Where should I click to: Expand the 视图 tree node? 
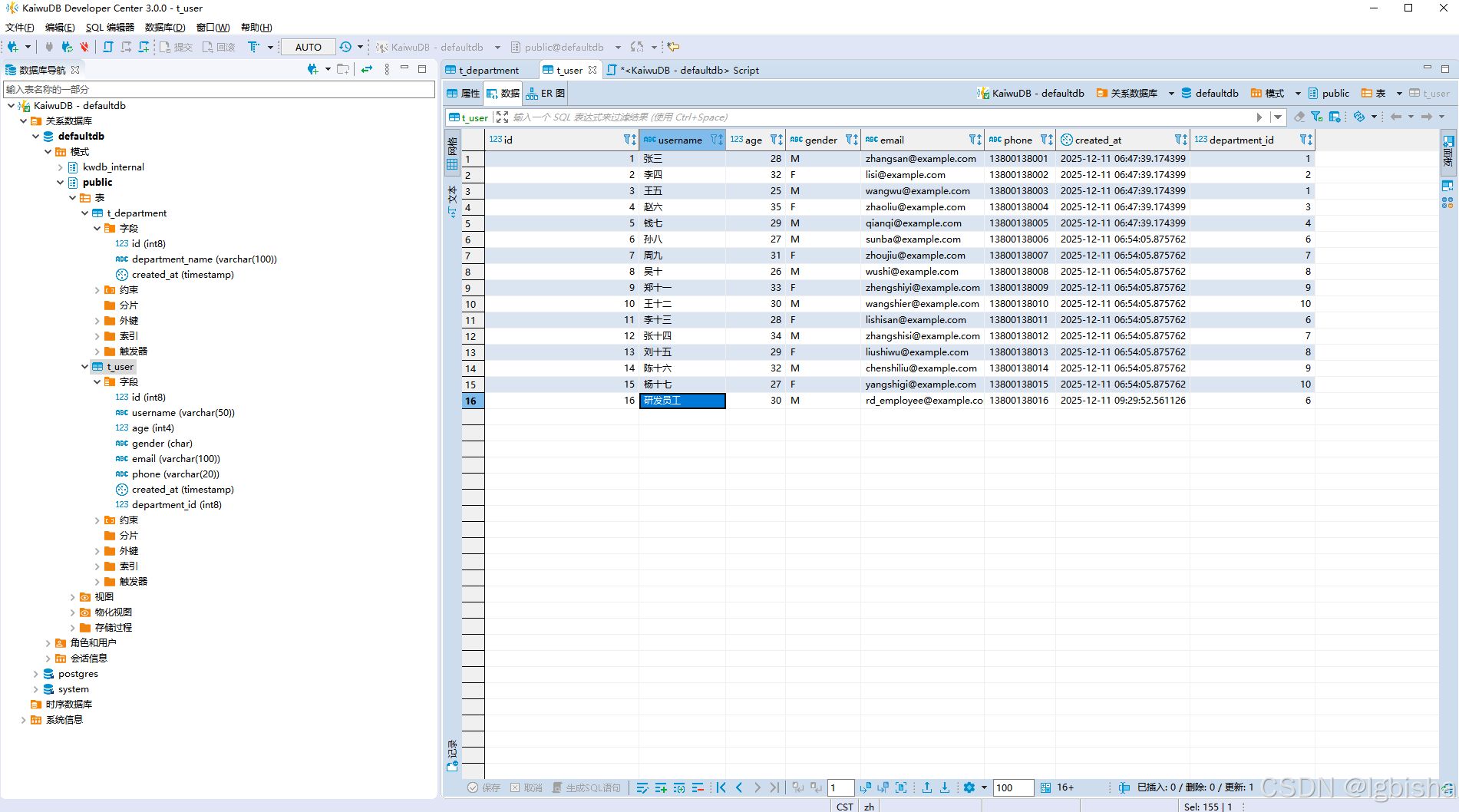[73, 596]
